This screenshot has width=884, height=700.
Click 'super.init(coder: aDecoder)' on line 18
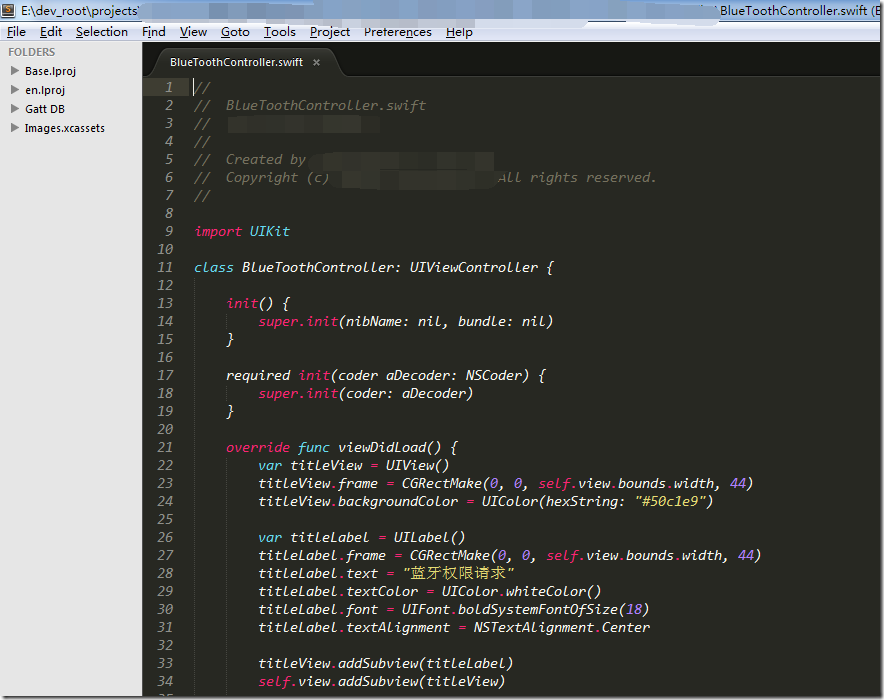pos(366,393)
